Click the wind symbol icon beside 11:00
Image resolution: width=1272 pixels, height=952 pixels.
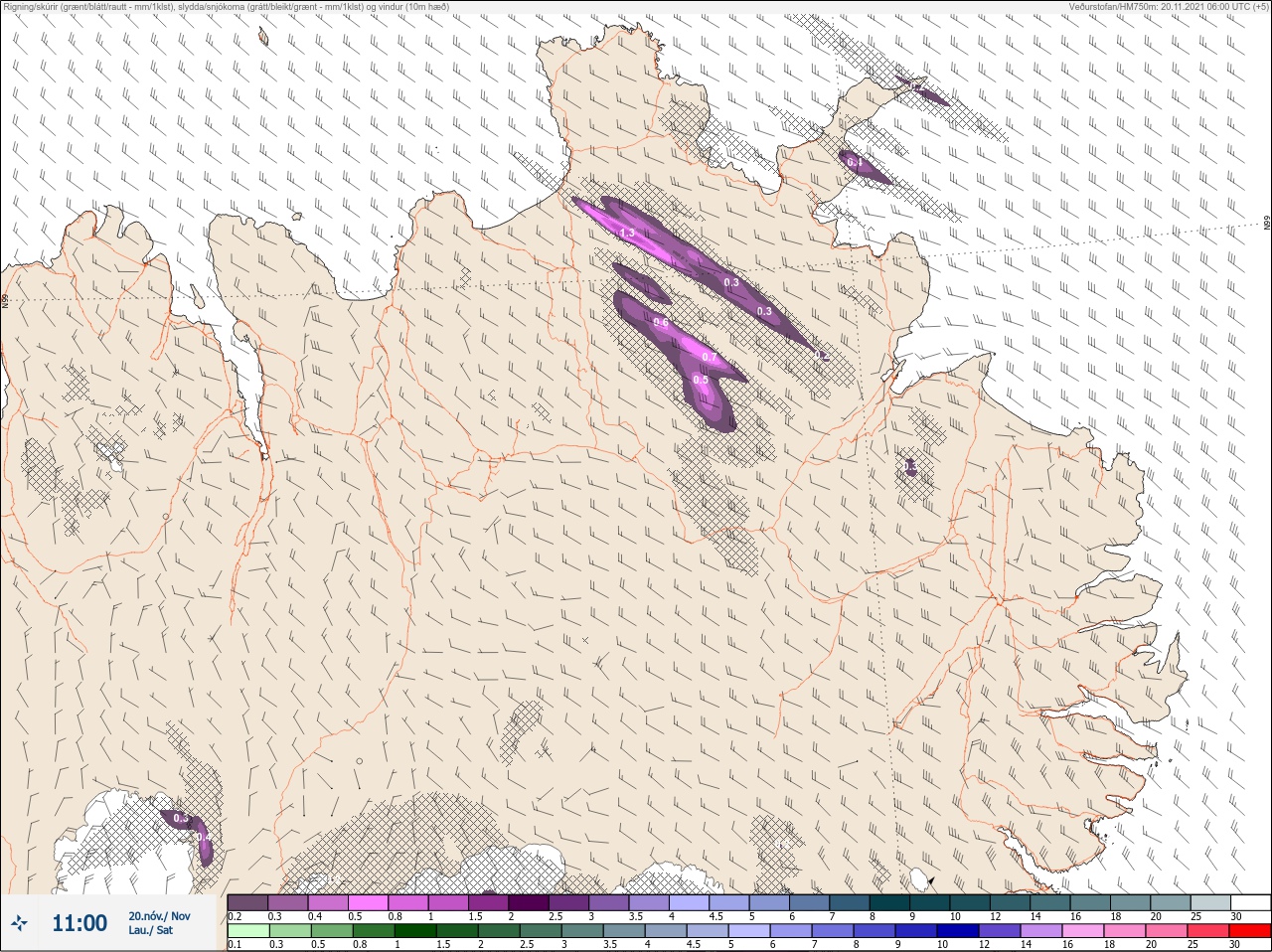click(x=19, y=923)
